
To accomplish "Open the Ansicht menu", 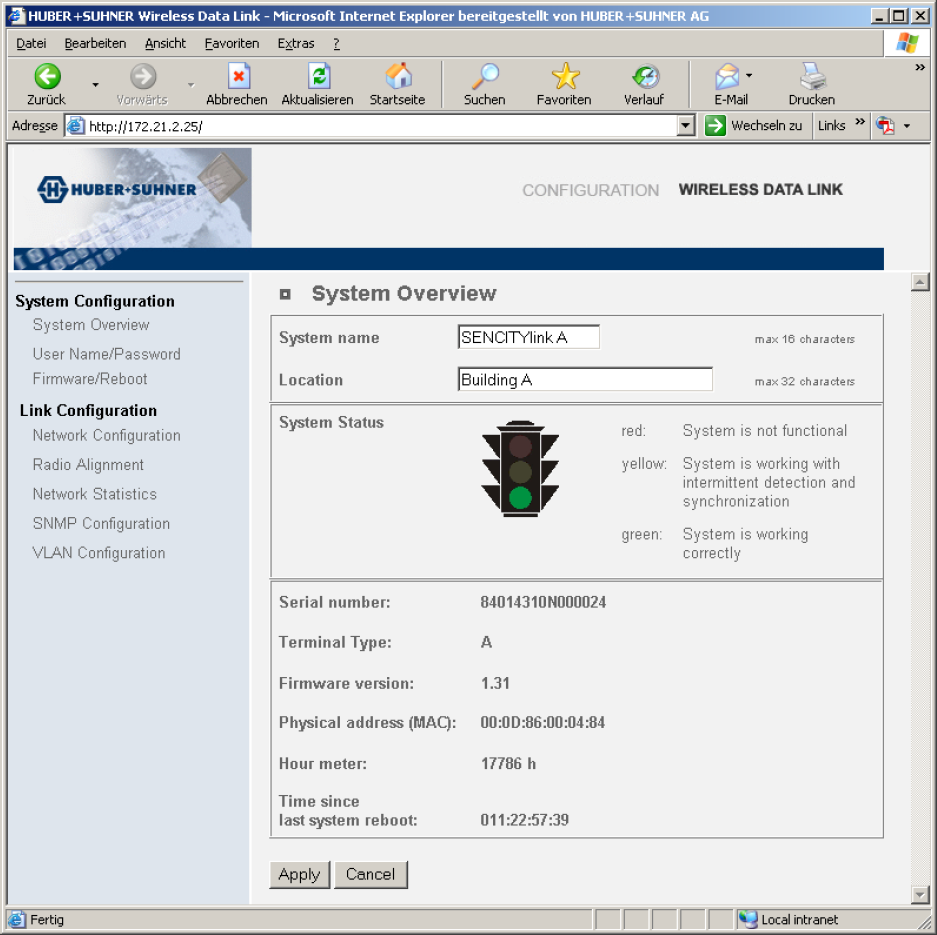I will pyautogui.click(x=165, y=44).
